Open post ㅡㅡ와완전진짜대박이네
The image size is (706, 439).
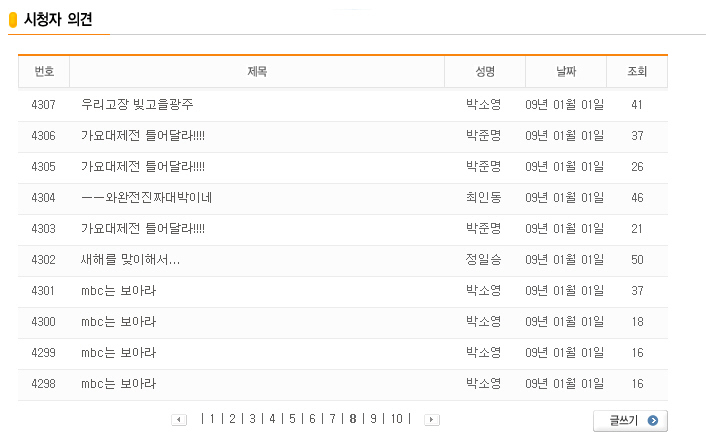[x=146, y=197]
